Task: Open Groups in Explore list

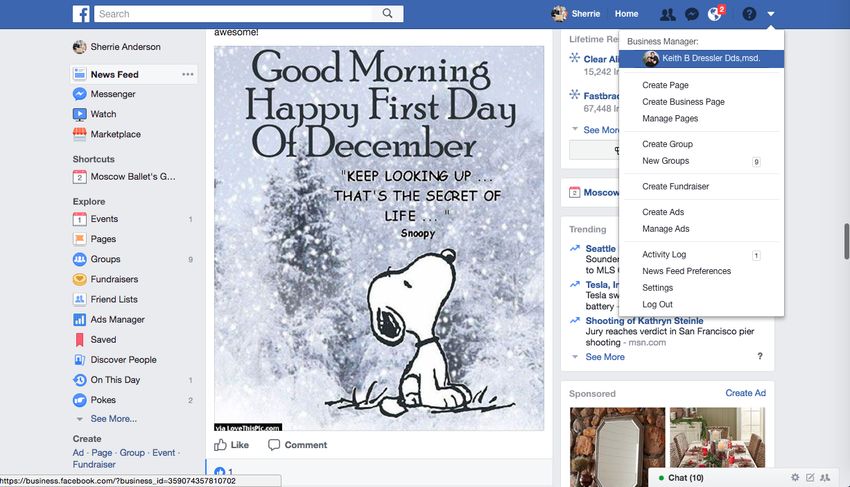Action: (x=105, y=259)
